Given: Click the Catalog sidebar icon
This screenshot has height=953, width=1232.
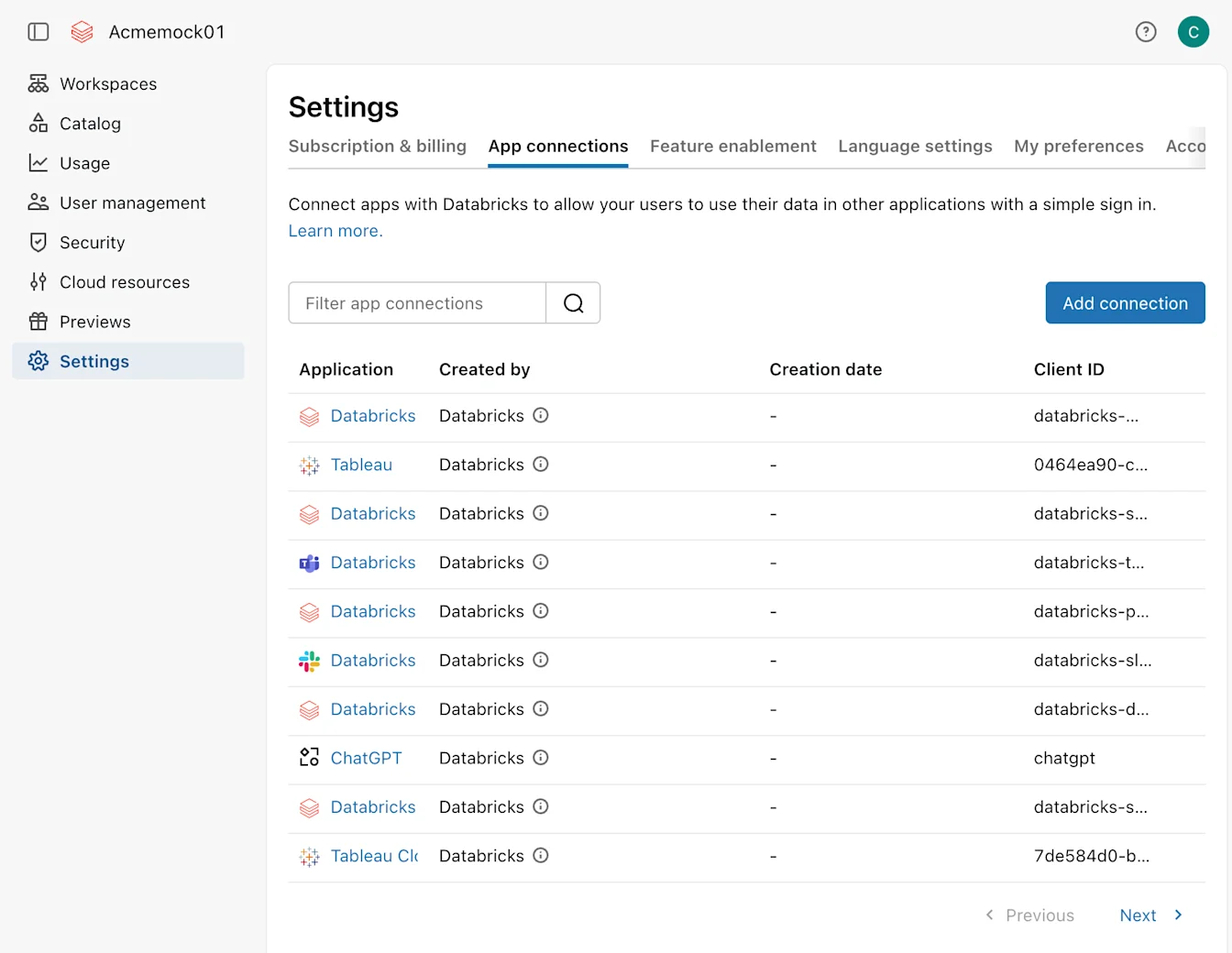Looking at the screenshot, I should click(38, 123).
